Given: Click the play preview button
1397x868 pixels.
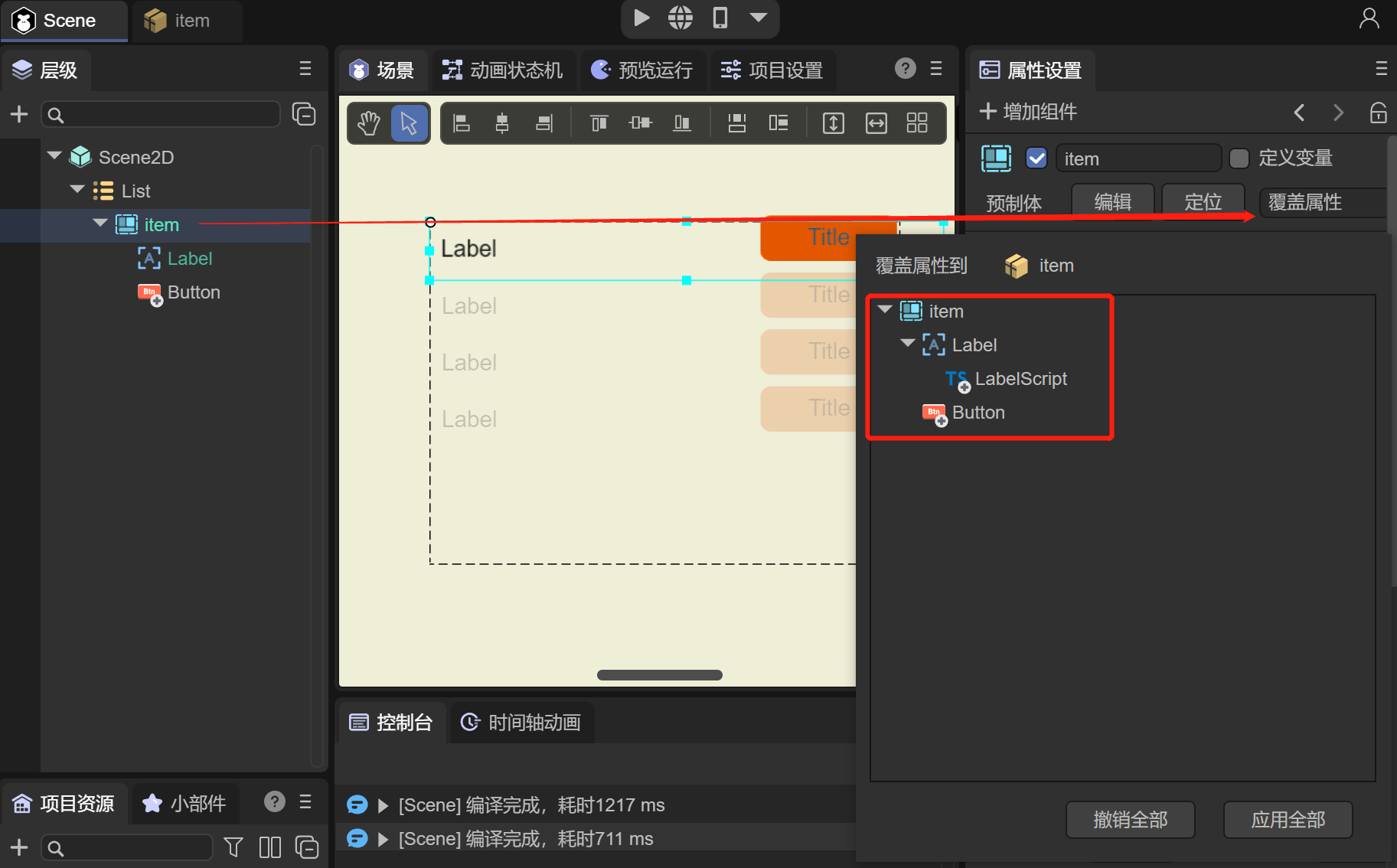Looking at the screenshot, I should [x=641, y=18].
